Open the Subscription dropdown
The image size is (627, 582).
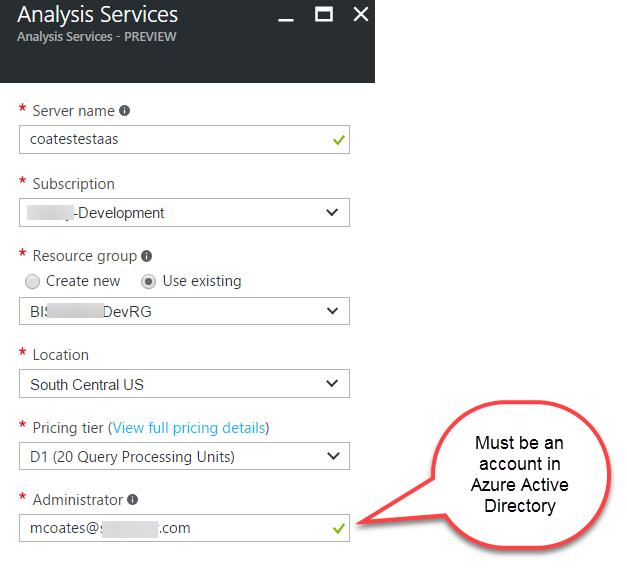pyautogui.click(x=184, y=212)
